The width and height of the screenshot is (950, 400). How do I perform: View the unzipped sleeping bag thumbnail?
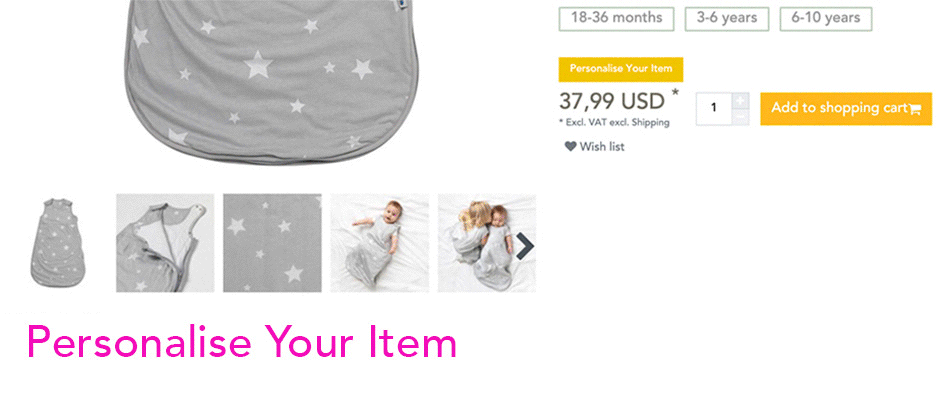click(x=165, y=243)
